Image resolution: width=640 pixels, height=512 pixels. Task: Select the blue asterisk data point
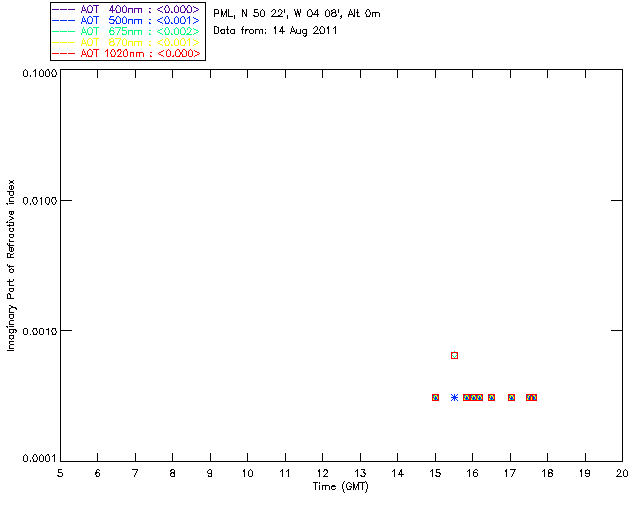[454, 398]
